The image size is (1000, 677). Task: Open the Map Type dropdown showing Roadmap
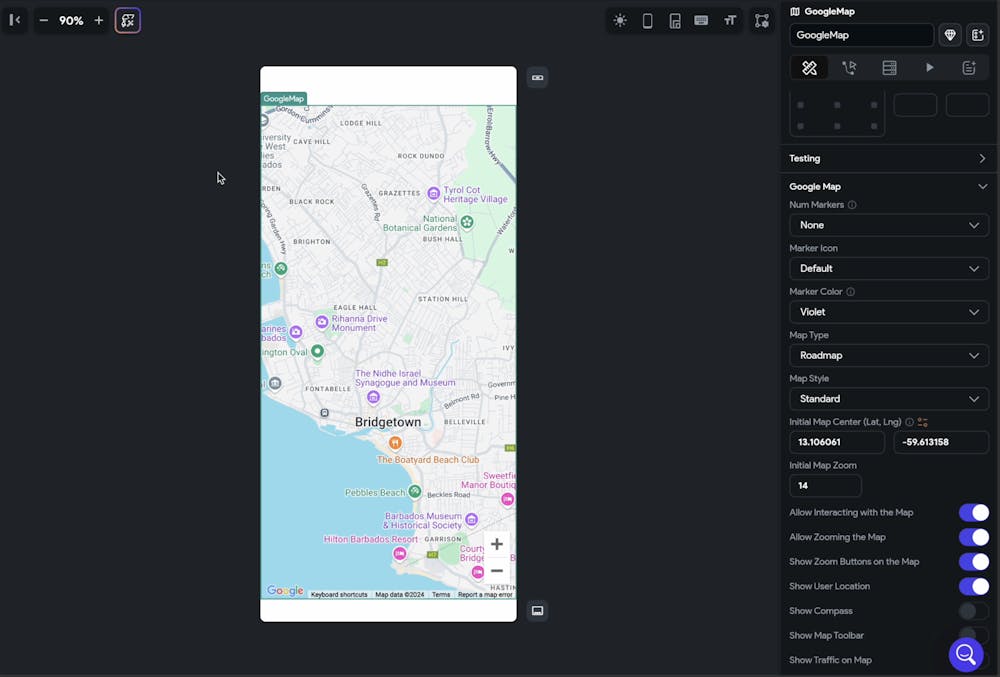[x=888, y=355]
